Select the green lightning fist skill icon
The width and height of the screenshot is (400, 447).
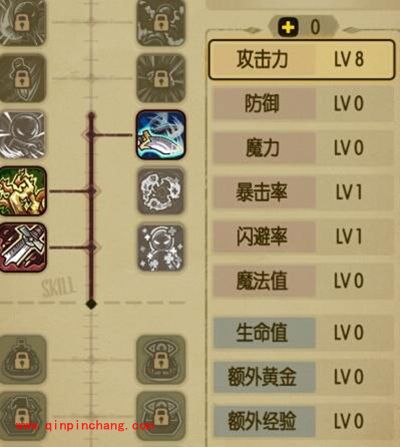pos(23,191)
